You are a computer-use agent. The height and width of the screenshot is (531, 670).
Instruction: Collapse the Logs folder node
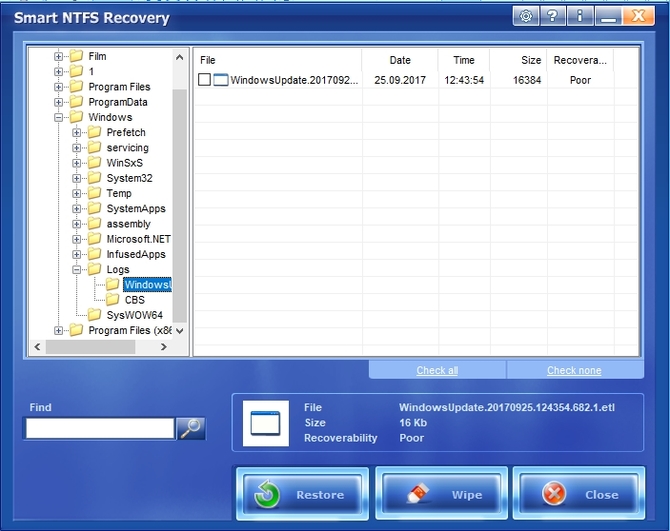[x=78, y=269]
